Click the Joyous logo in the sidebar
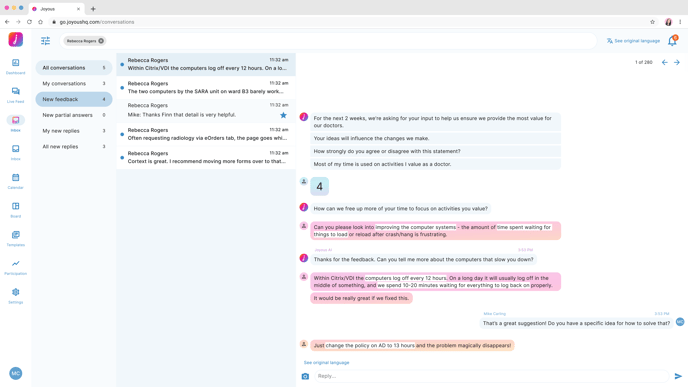 click(x=16, y=39)
